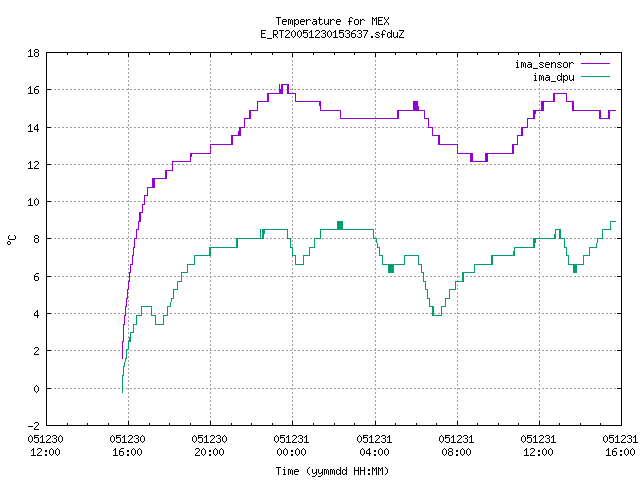Click the x-axis label 051231 00:00
The width and height of the screenshot is (640, 480).
point(291,446)
